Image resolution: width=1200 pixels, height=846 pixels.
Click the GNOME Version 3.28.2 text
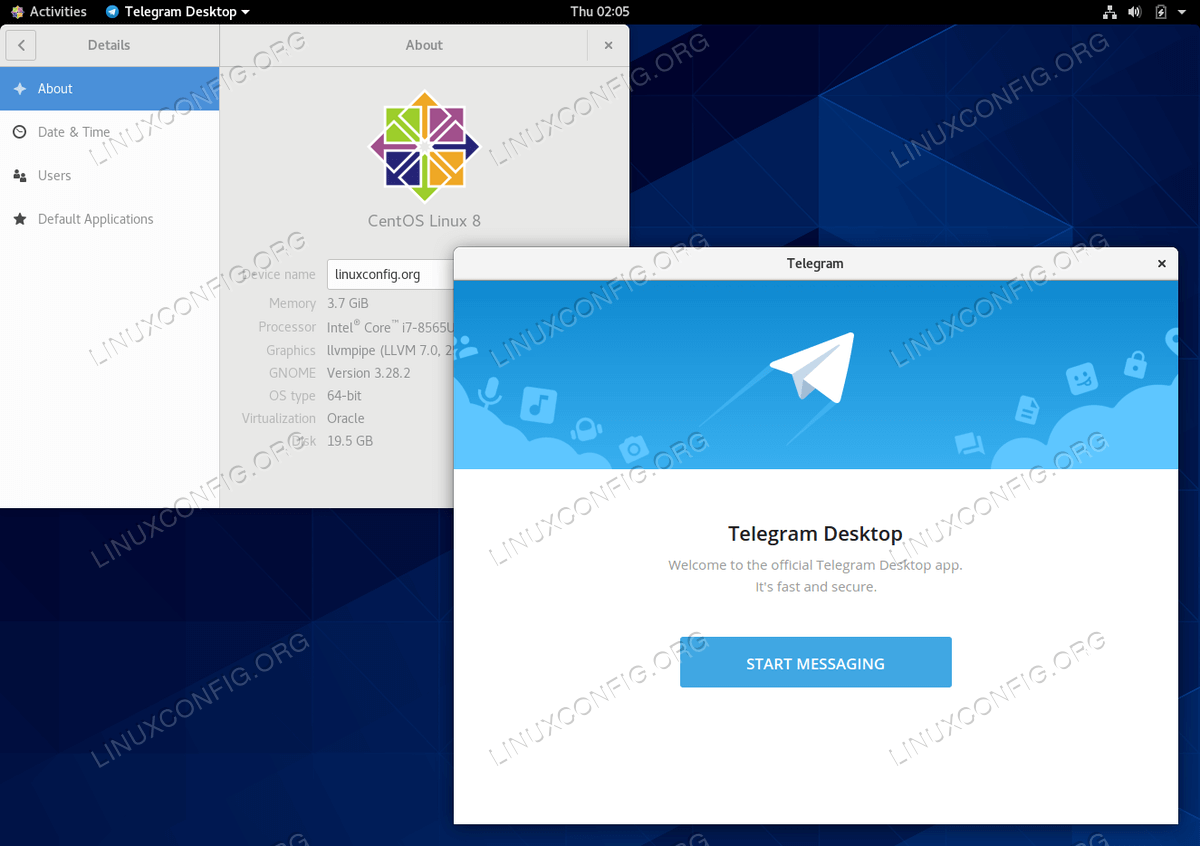click(369, 373)
